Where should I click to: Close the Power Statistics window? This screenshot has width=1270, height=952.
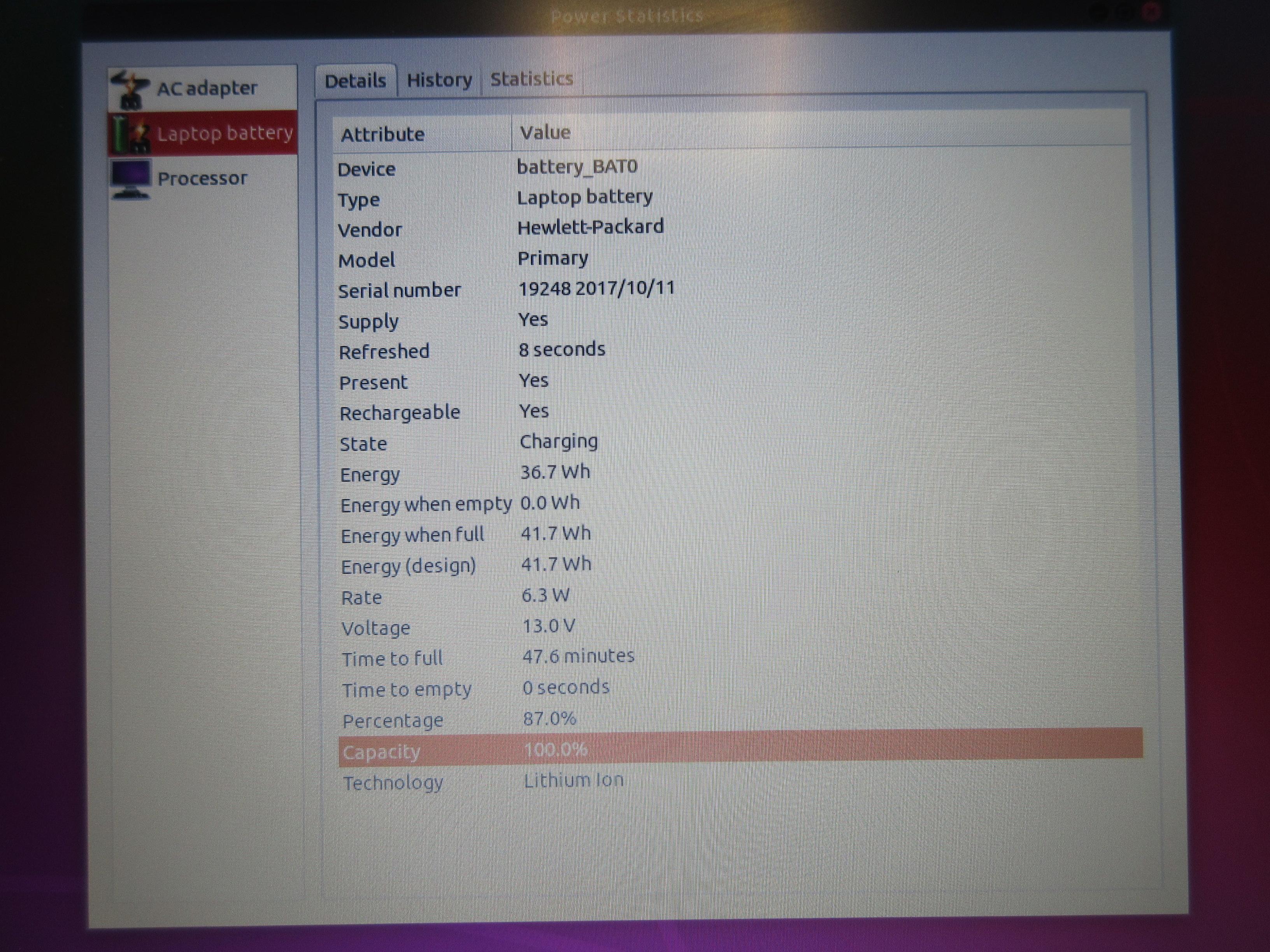click(1151, 12)
